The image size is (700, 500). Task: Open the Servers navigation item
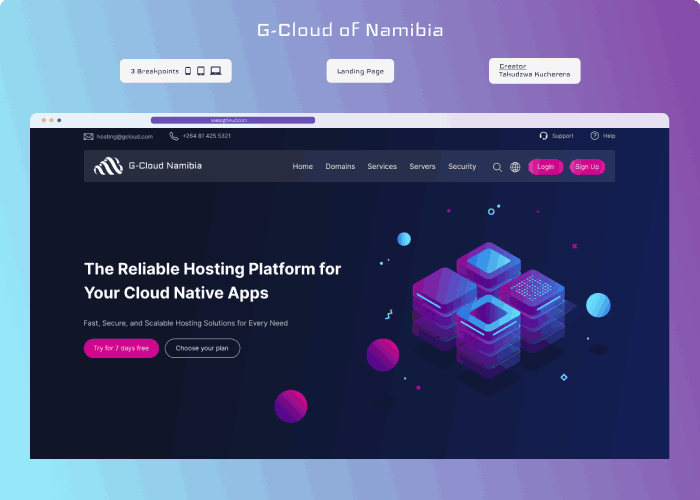pos(422,167)
